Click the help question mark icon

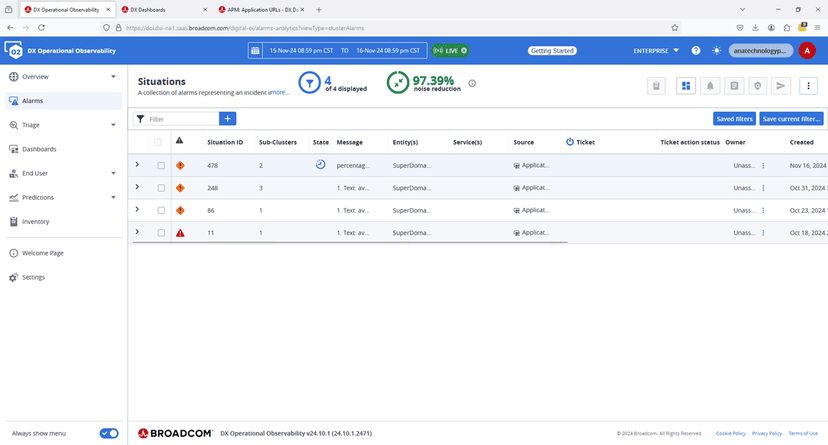pyautogui.click(x=695, y=50)
